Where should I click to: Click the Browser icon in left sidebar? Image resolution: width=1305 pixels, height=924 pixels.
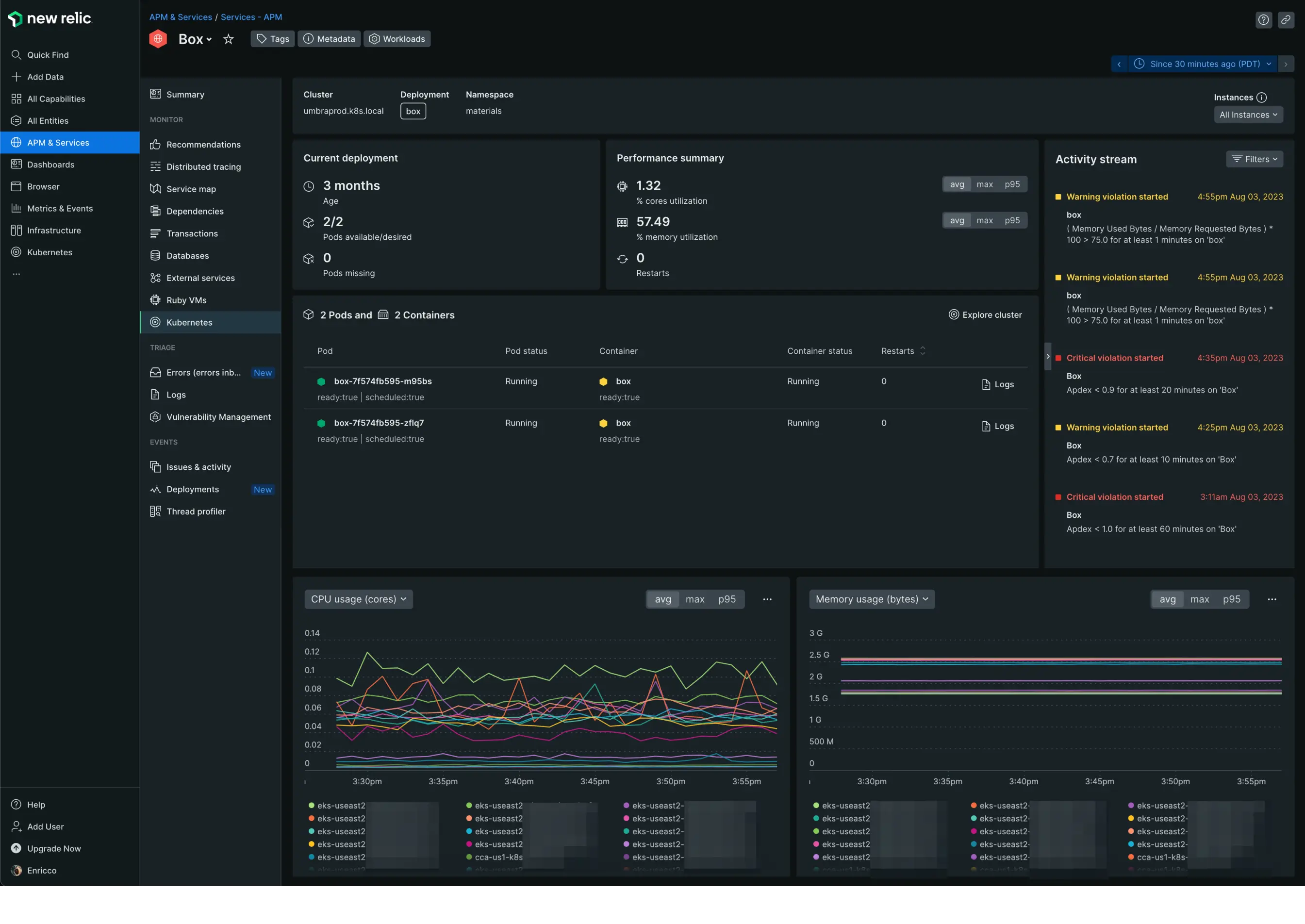tap(17, 187)
